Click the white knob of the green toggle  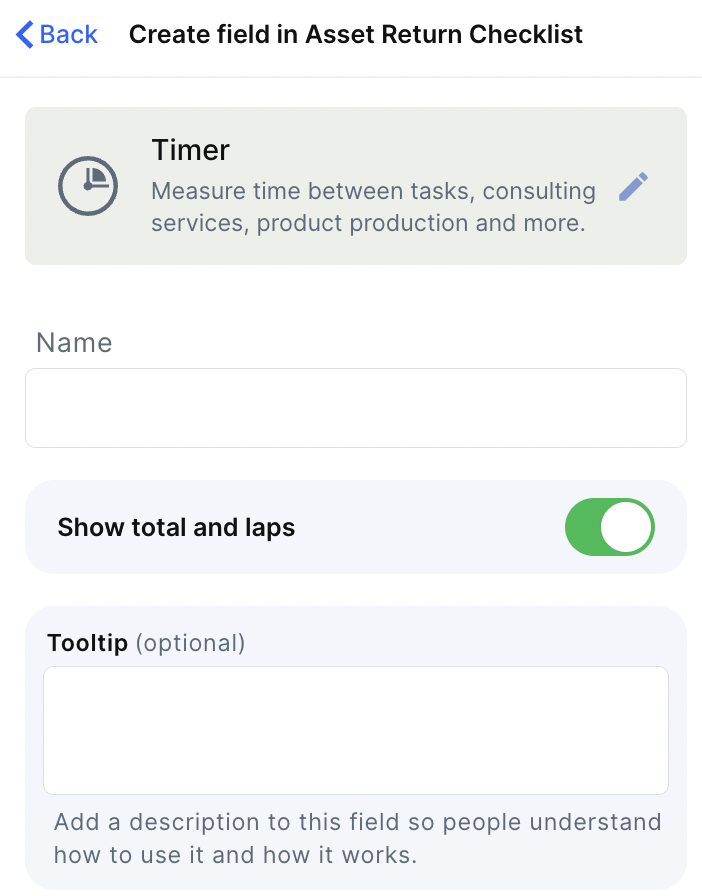click(x=627, y=527)
